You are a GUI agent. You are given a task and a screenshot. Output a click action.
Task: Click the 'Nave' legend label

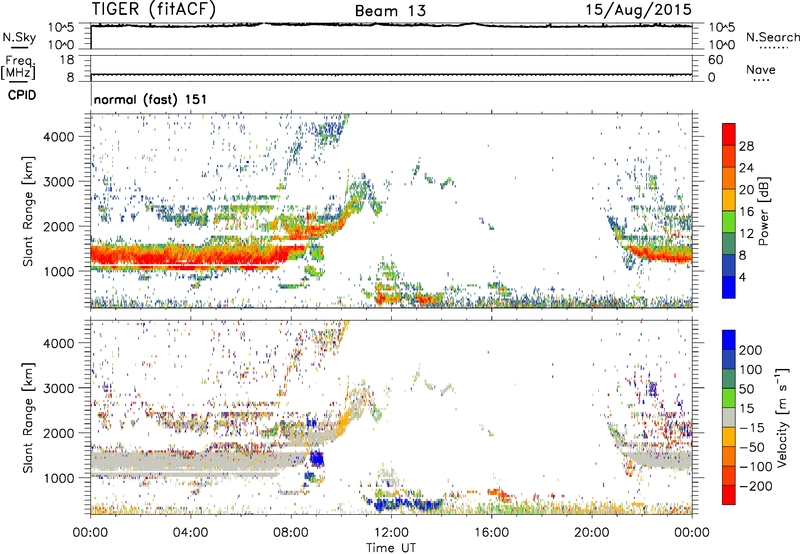(760, 69)
